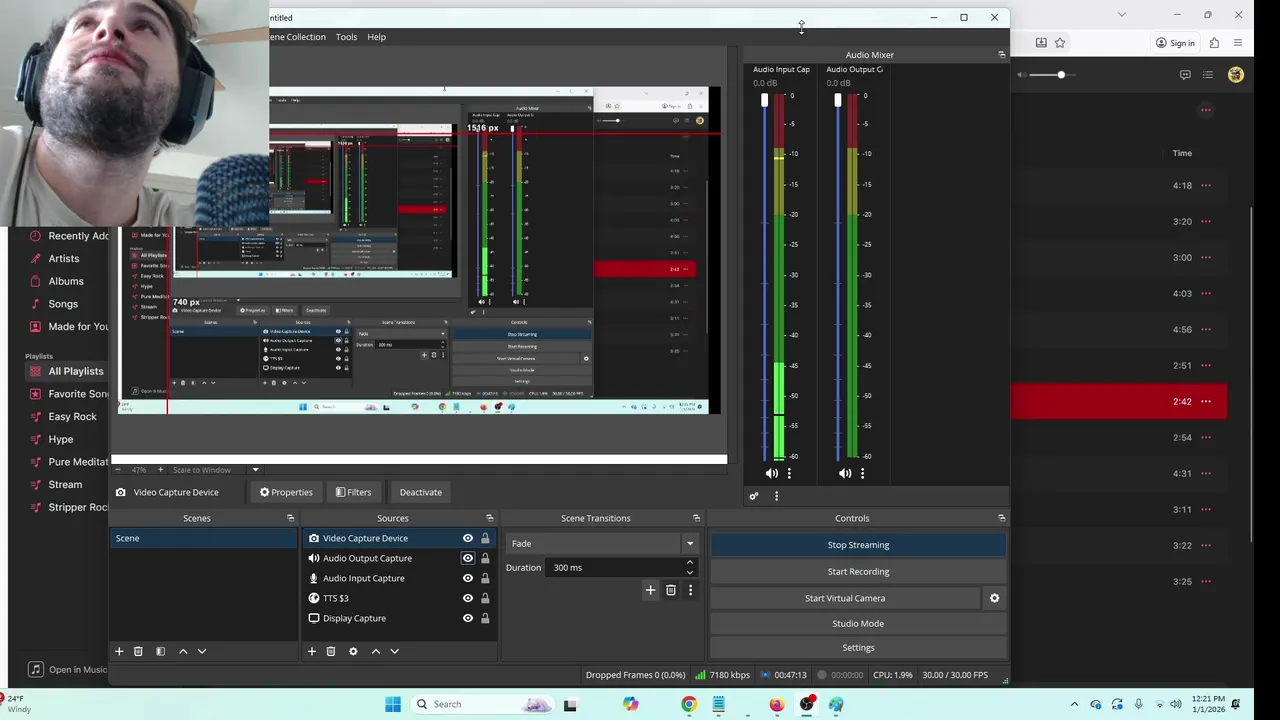Open Properties for Video Capture Device

[286, 492]
